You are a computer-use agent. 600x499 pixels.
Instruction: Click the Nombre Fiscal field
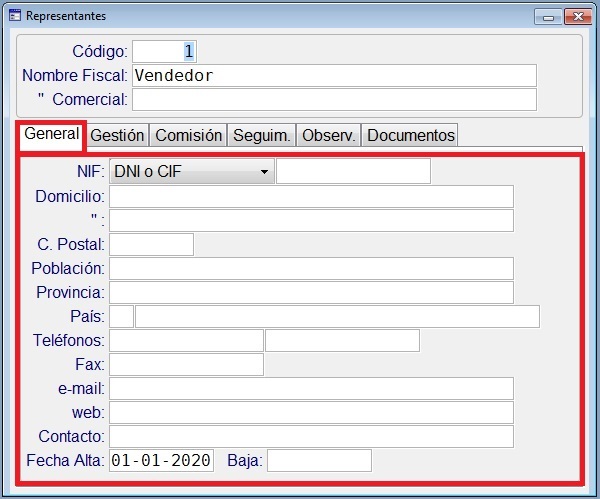(334, 76)
